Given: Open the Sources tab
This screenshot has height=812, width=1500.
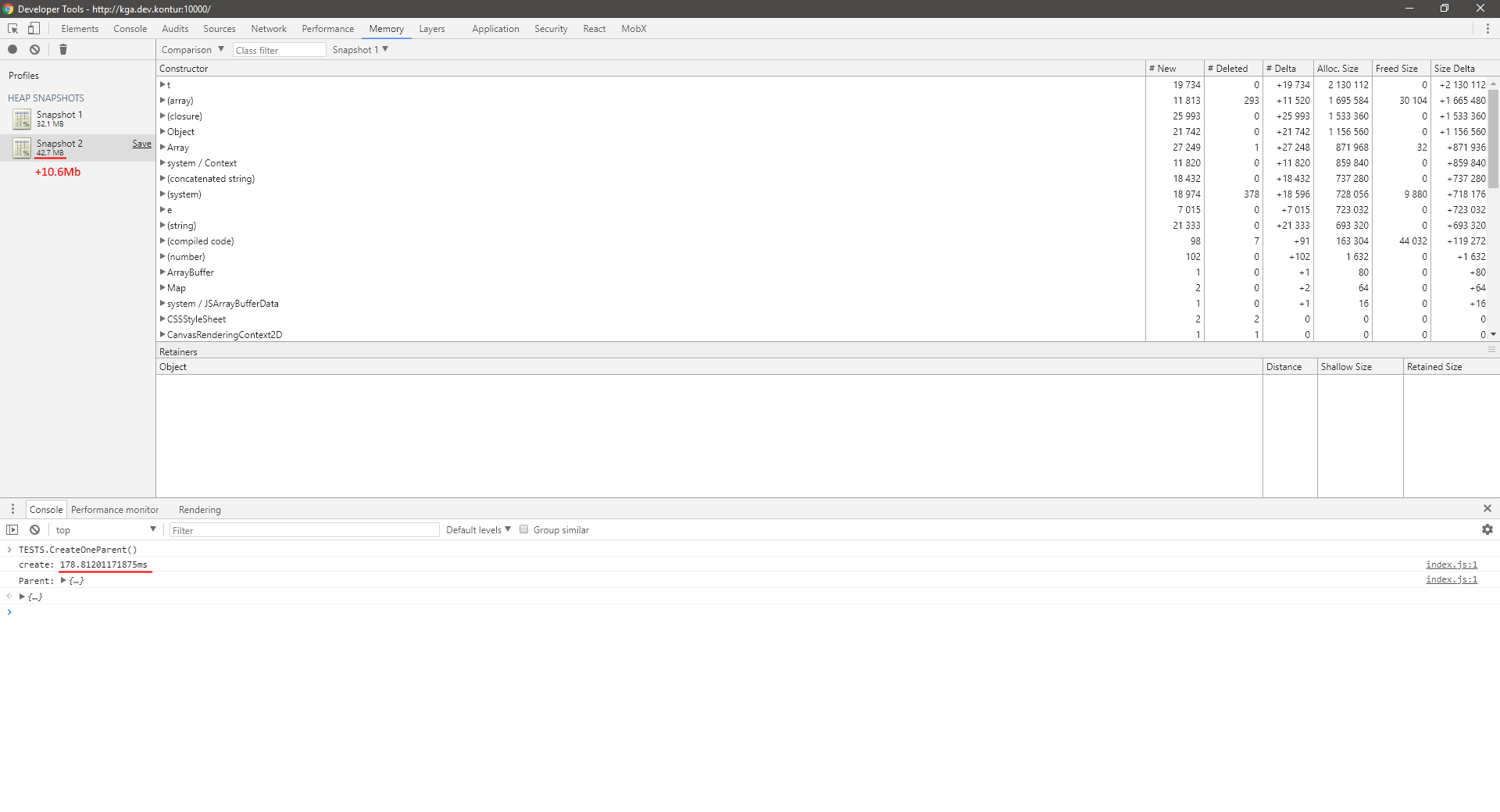Looking at the screenshot, I should click(x=220, y=29).
